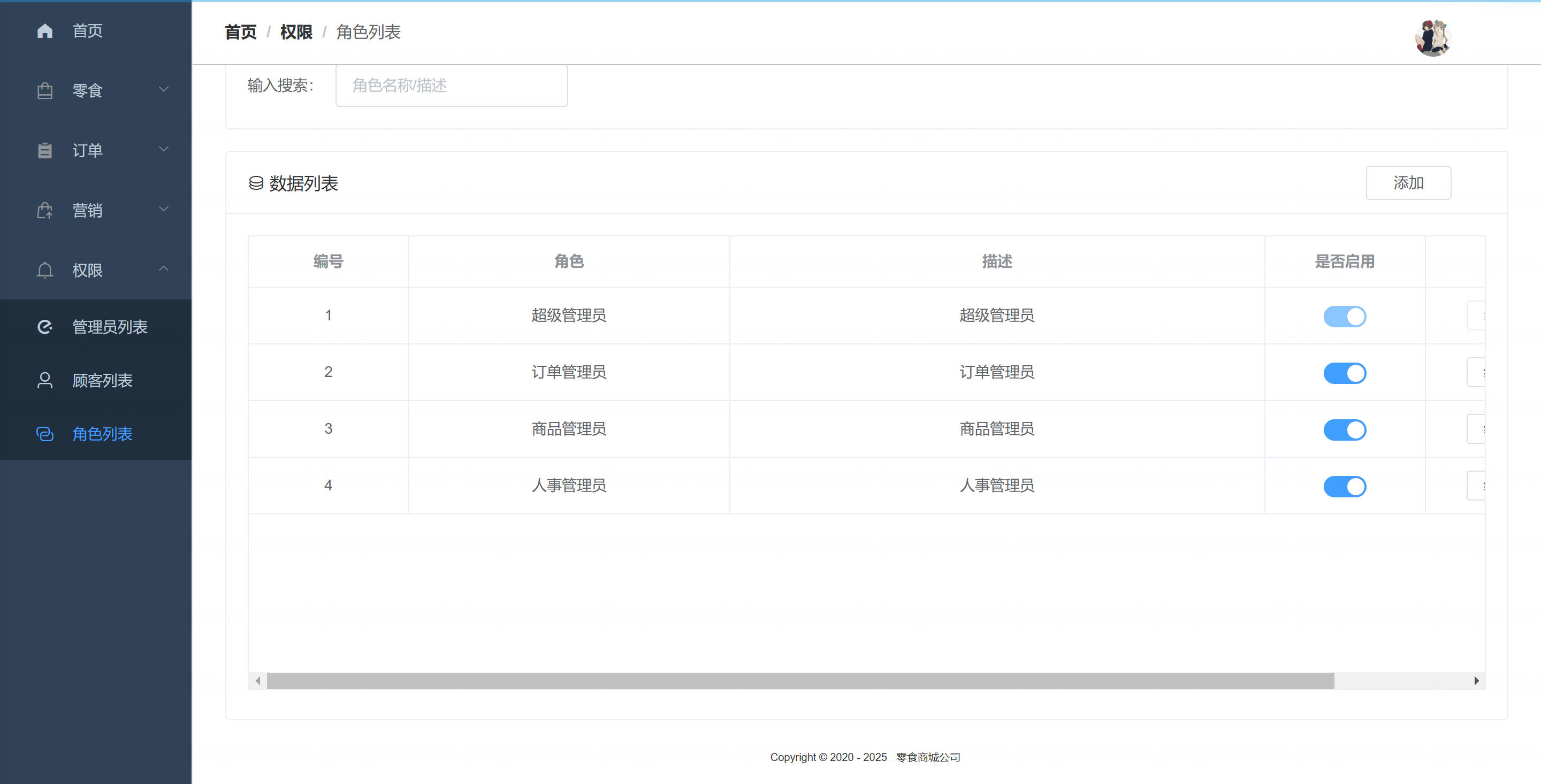Click the home icon in sidebar
Screen dimensions: 1541x784
pos(45,31)
